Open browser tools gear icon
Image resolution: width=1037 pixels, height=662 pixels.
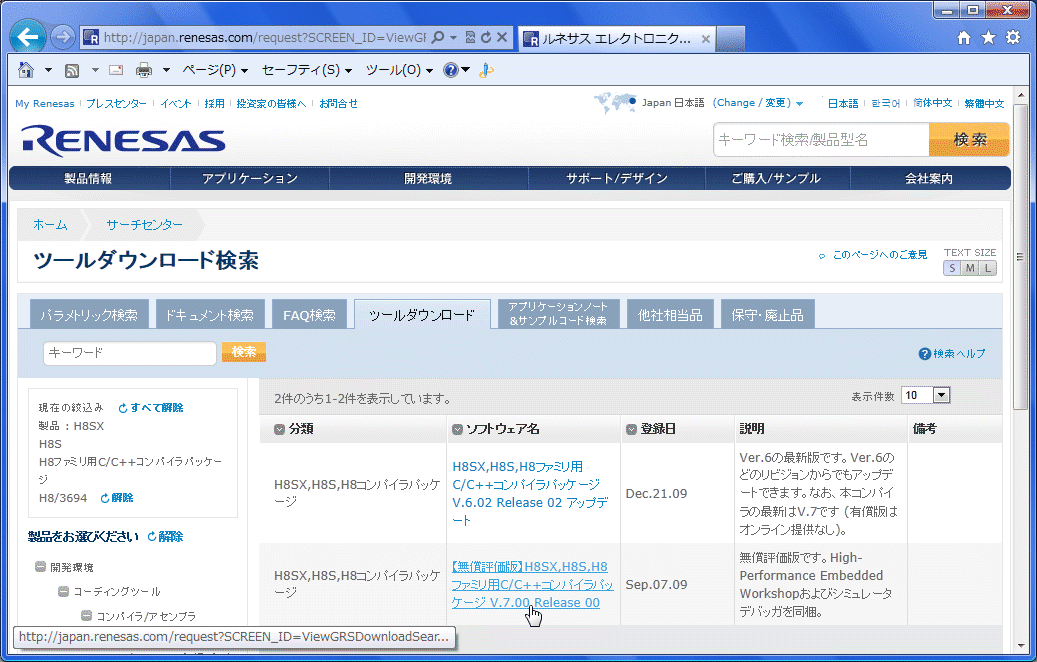coord(1013,38)
